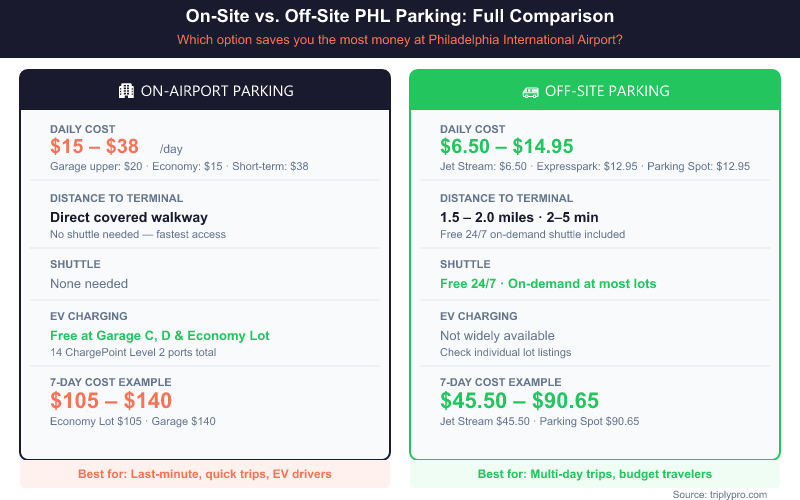The width and height of the screenshot is (800, 500).
Task: Click the $105 – $140 seven-day cost
Action: coord(111,401)
